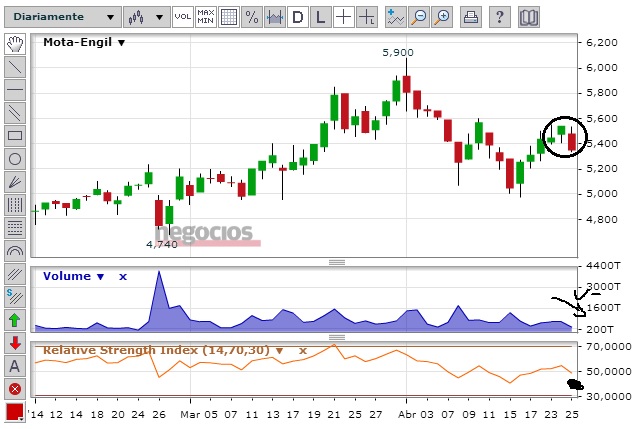644x429 pixels.
Task: Click the chart comparison icon
Action: pos(275,17)
